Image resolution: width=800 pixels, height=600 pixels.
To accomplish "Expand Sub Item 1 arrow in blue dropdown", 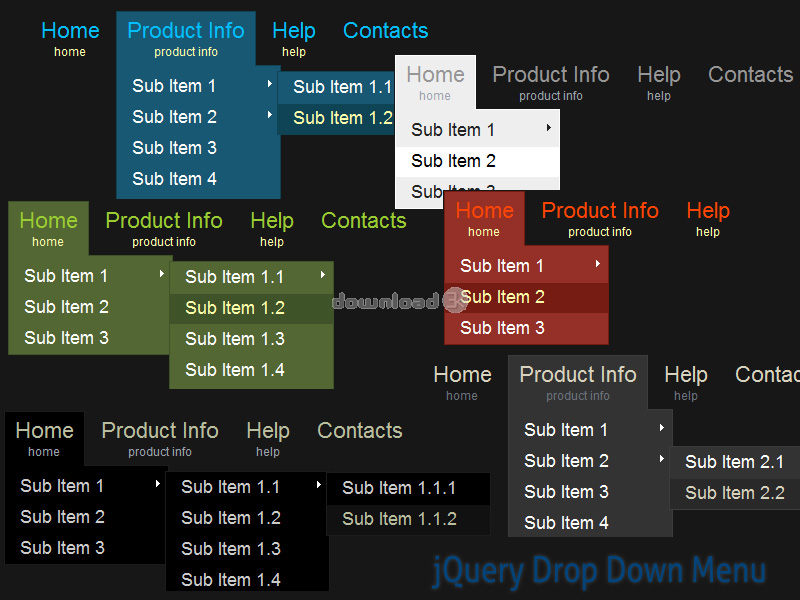I will (269, 84).
